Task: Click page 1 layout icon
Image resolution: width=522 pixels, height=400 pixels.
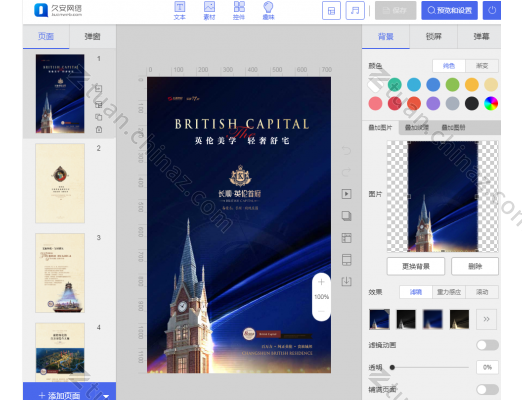Action: pyautogui.click(x=99, y=105)
